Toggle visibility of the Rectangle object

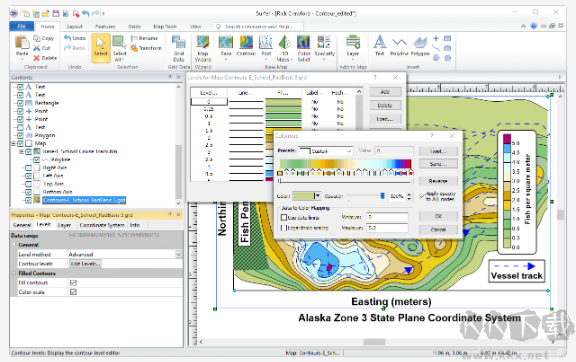coord(20,103)
